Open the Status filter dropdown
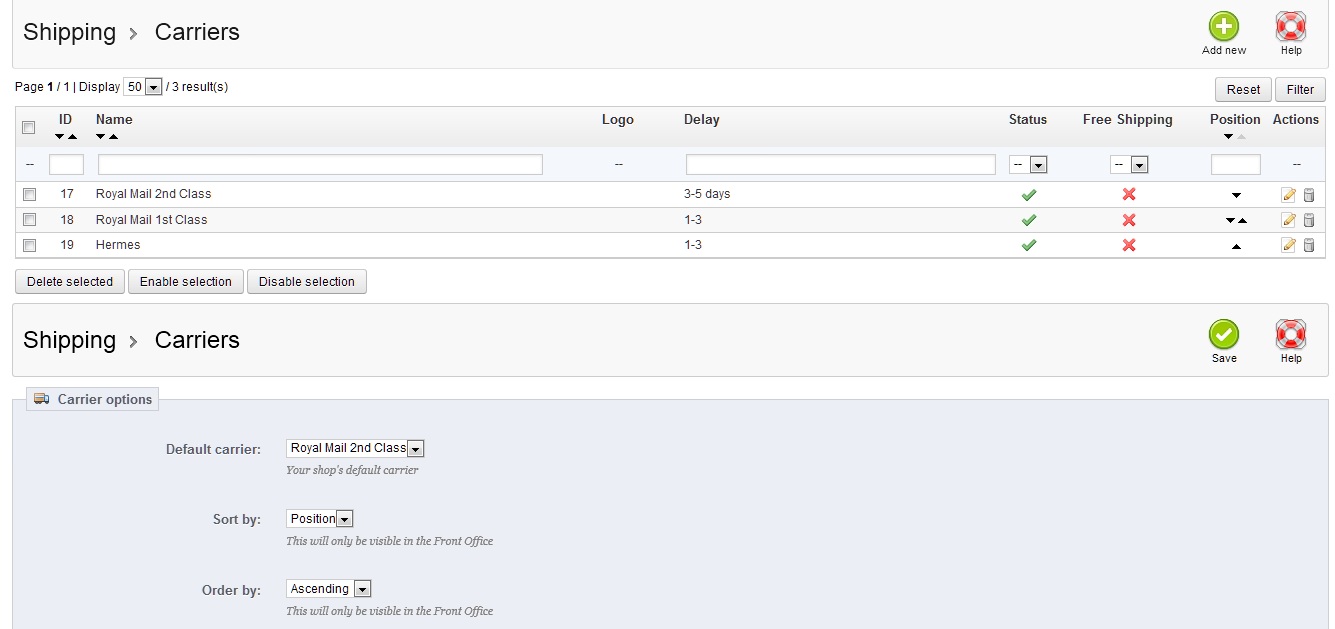Viewport: 1335px width, 629px height. tap(1028, 164)
